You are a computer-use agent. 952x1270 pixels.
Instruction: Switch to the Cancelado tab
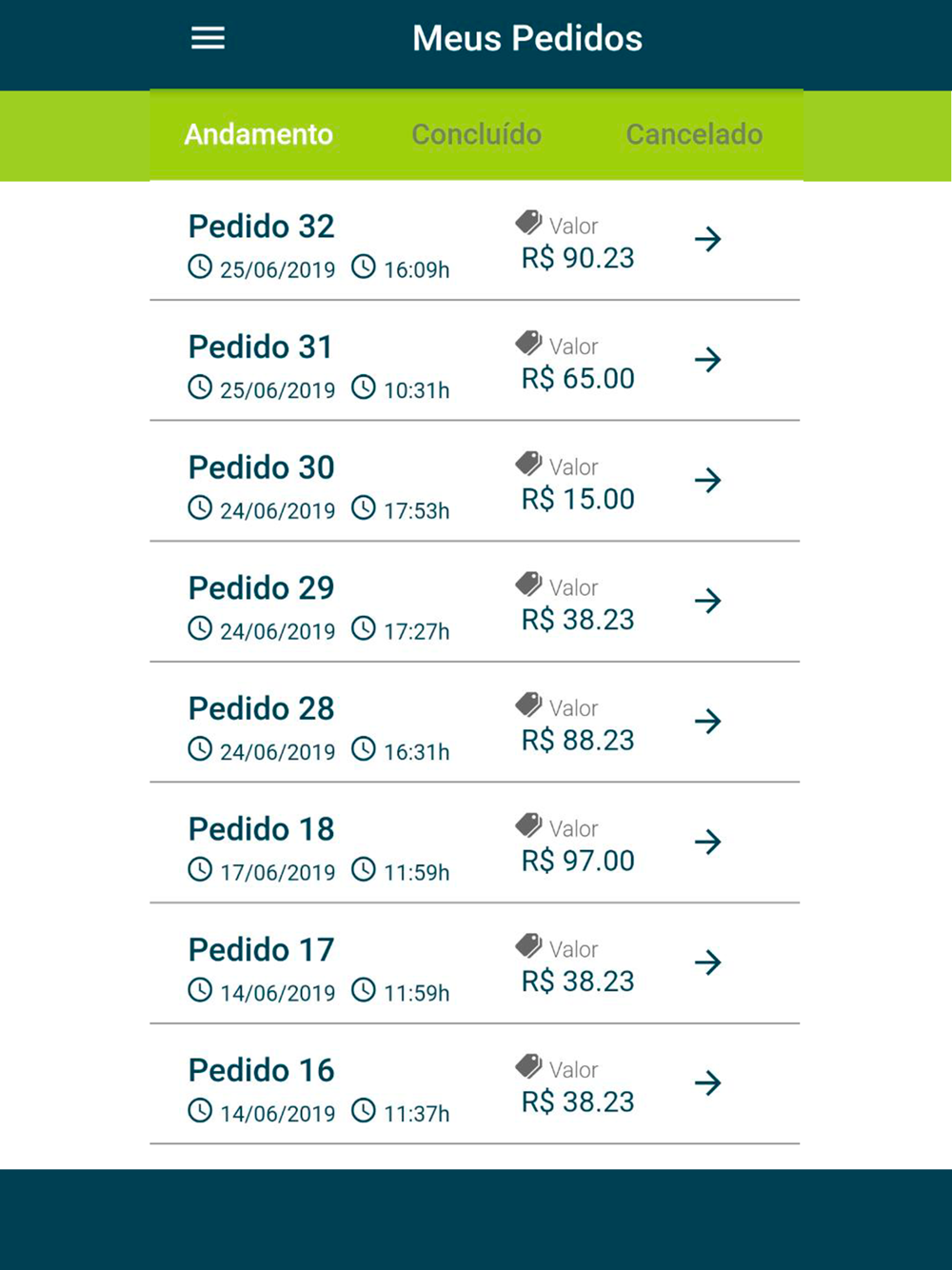point(694,134)
